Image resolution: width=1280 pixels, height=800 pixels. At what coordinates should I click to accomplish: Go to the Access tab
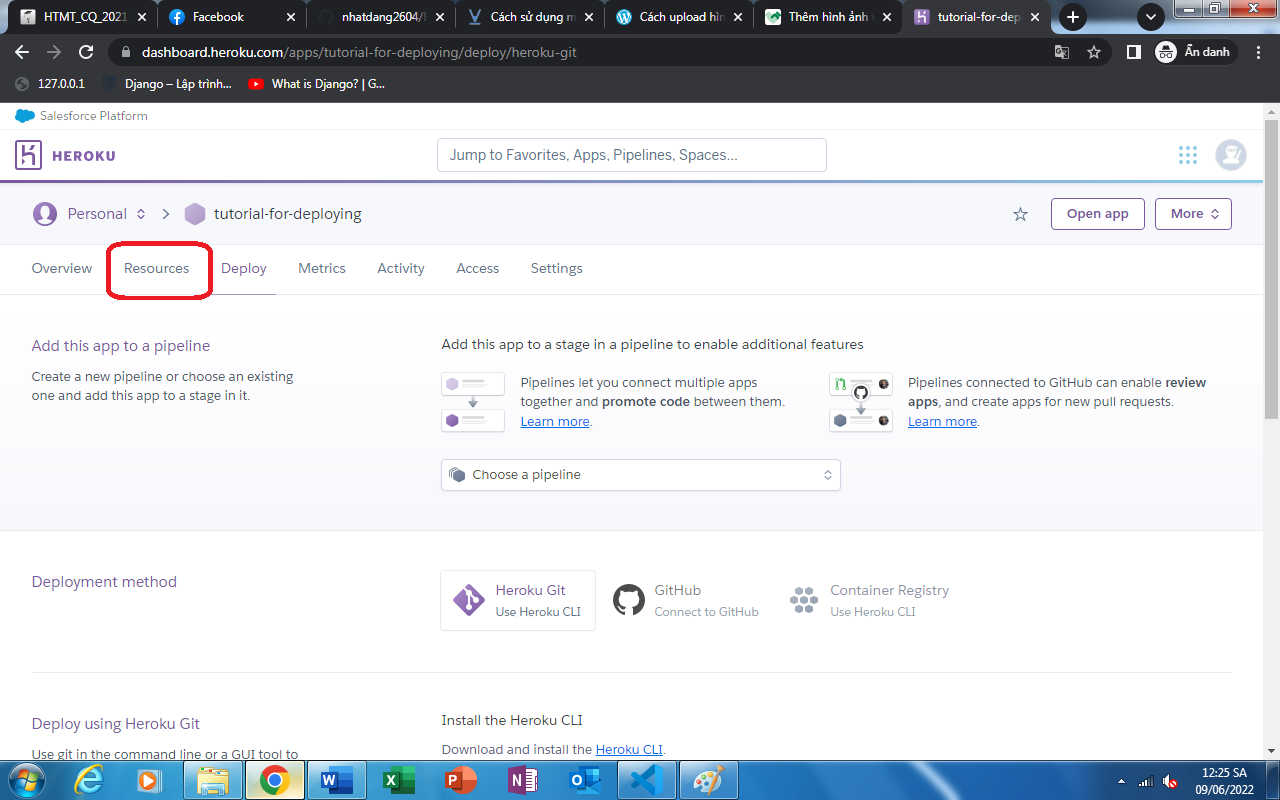click(478, 268)
